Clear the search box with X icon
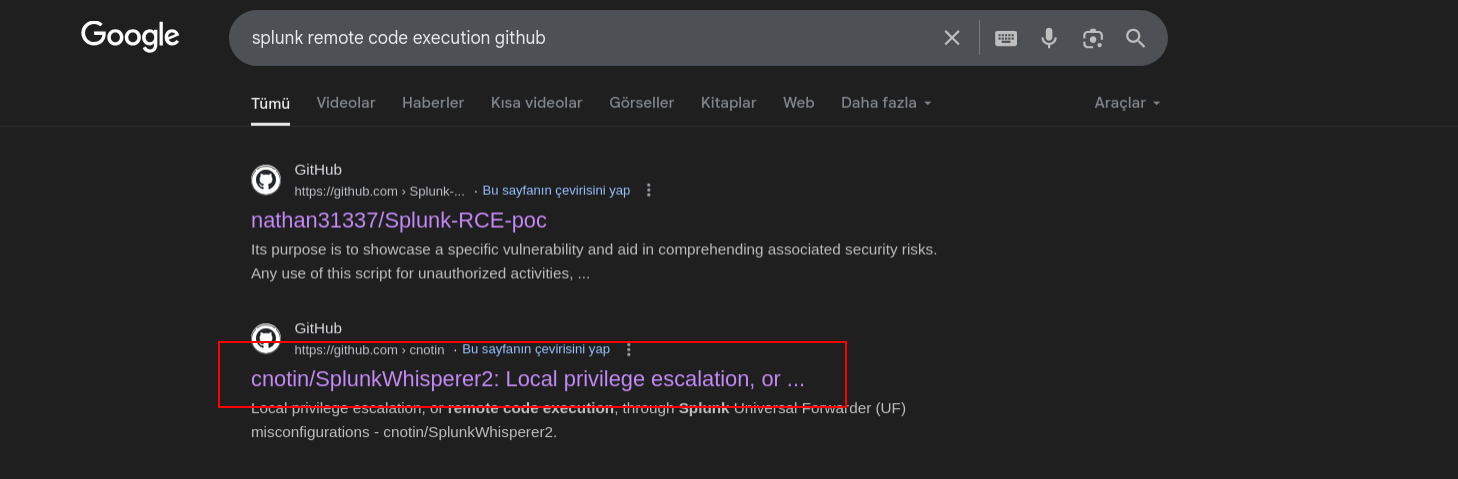The height and width of the screenshot is (479, 1458). (x=952, y=38)
